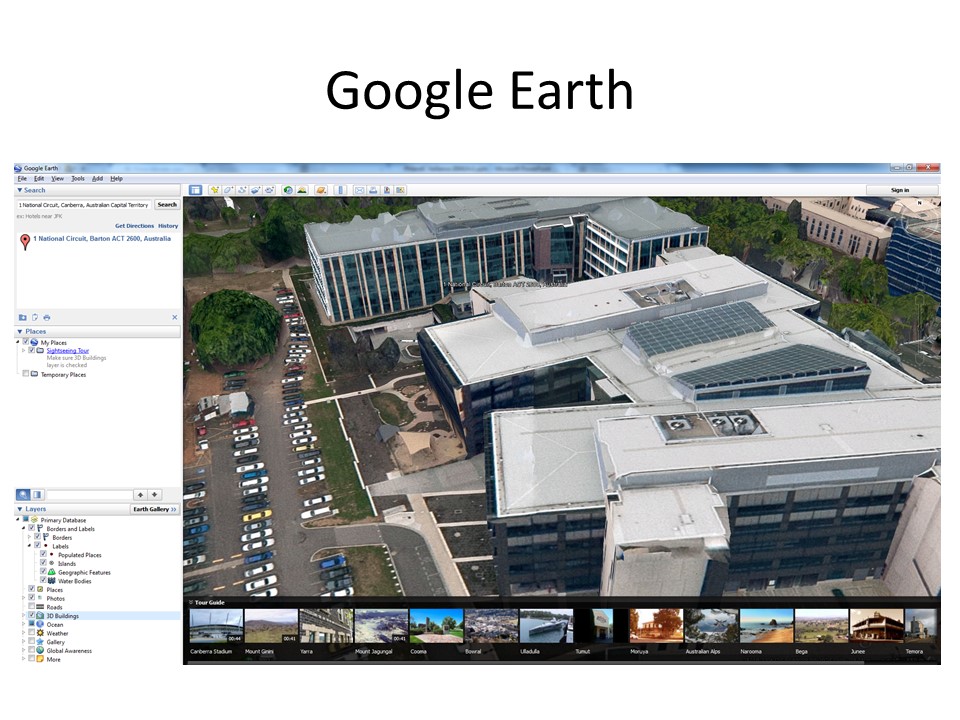Open the Help menu
The width and height of the screenshot is (960, 720).
pos(116,178)
